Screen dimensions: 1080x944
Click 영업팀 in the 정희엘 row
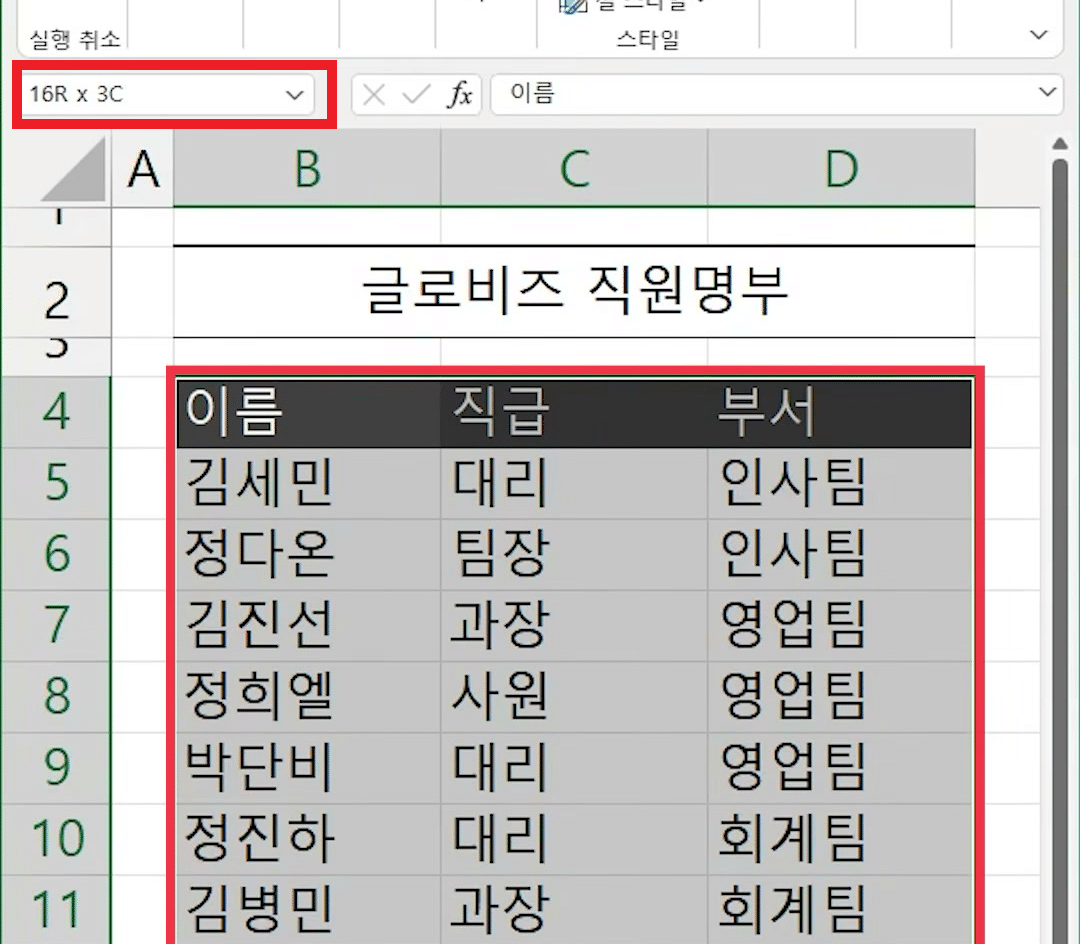[841, 696]
